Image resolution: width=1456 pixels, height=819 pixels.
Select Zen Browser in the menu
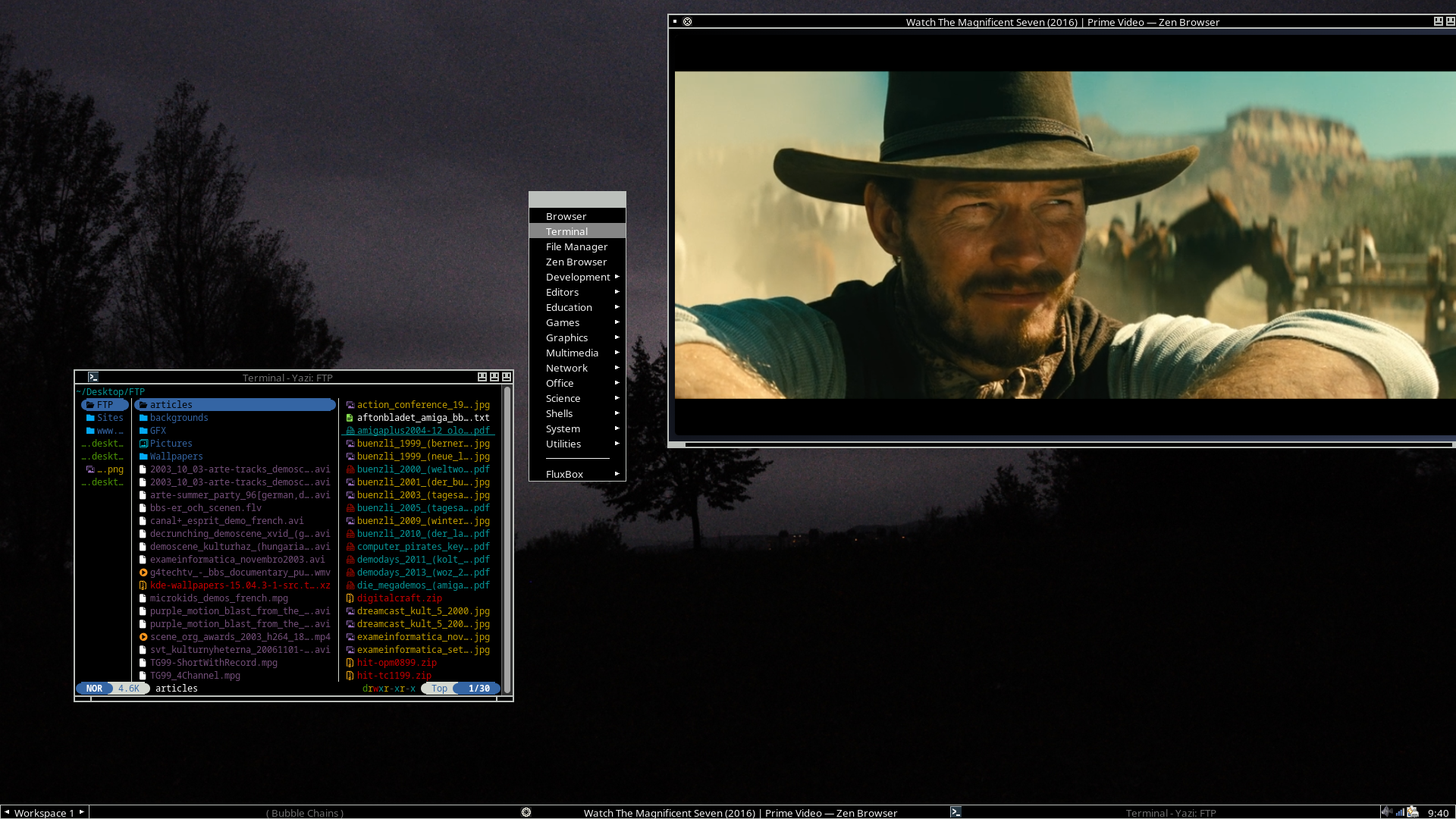(x=577, y=262)
